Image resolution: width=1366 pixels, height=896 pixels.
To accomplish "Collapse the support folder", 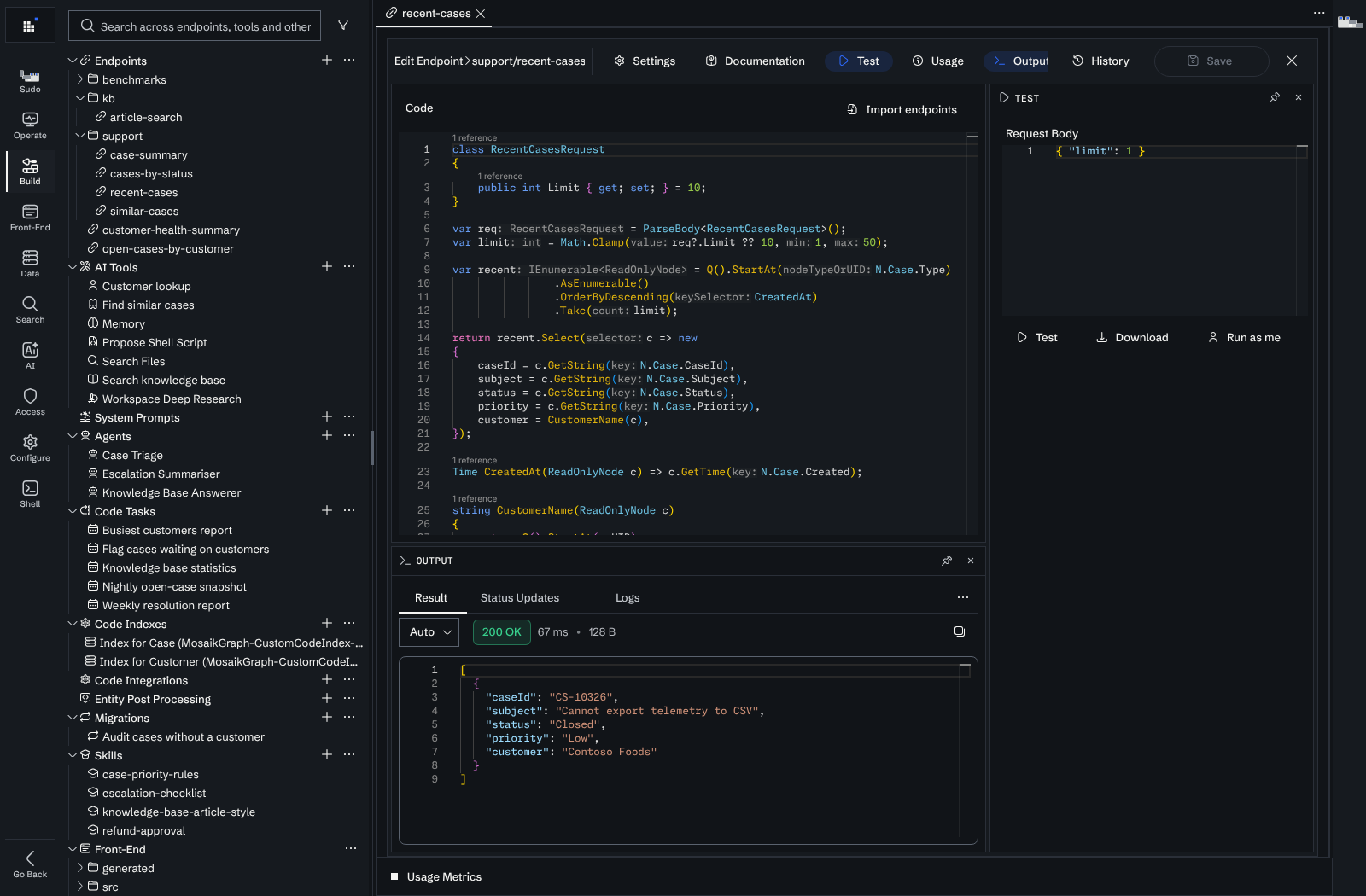I will click(x=80, y=136).
